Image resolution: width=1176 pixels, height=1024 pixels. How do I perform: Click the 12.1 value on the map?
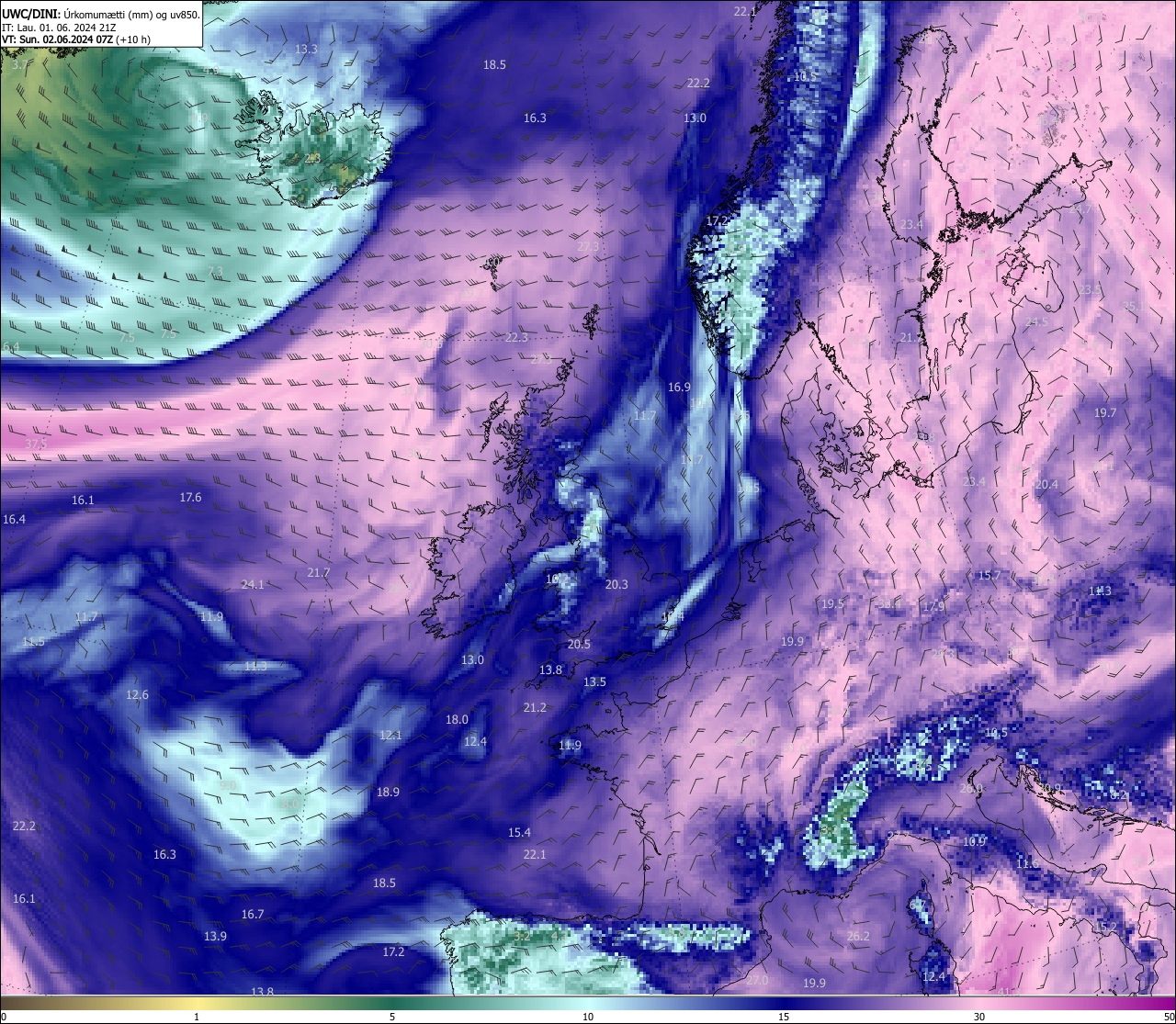pos(390,735)
